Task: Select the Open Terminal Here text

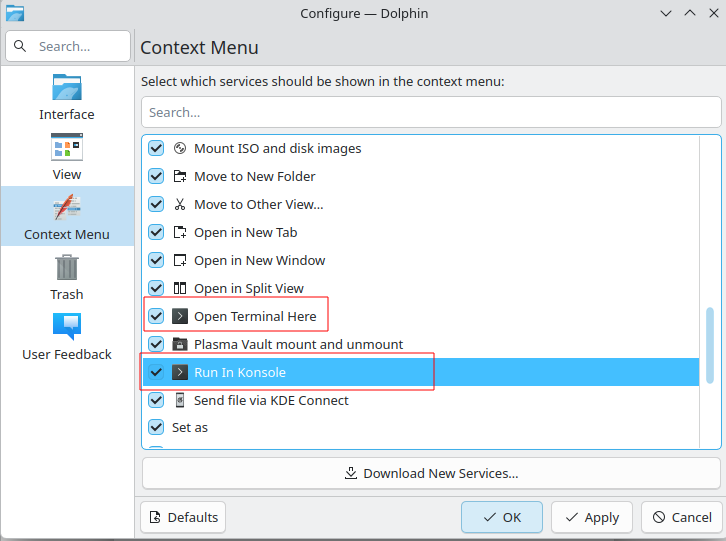Action: point(255,316)
